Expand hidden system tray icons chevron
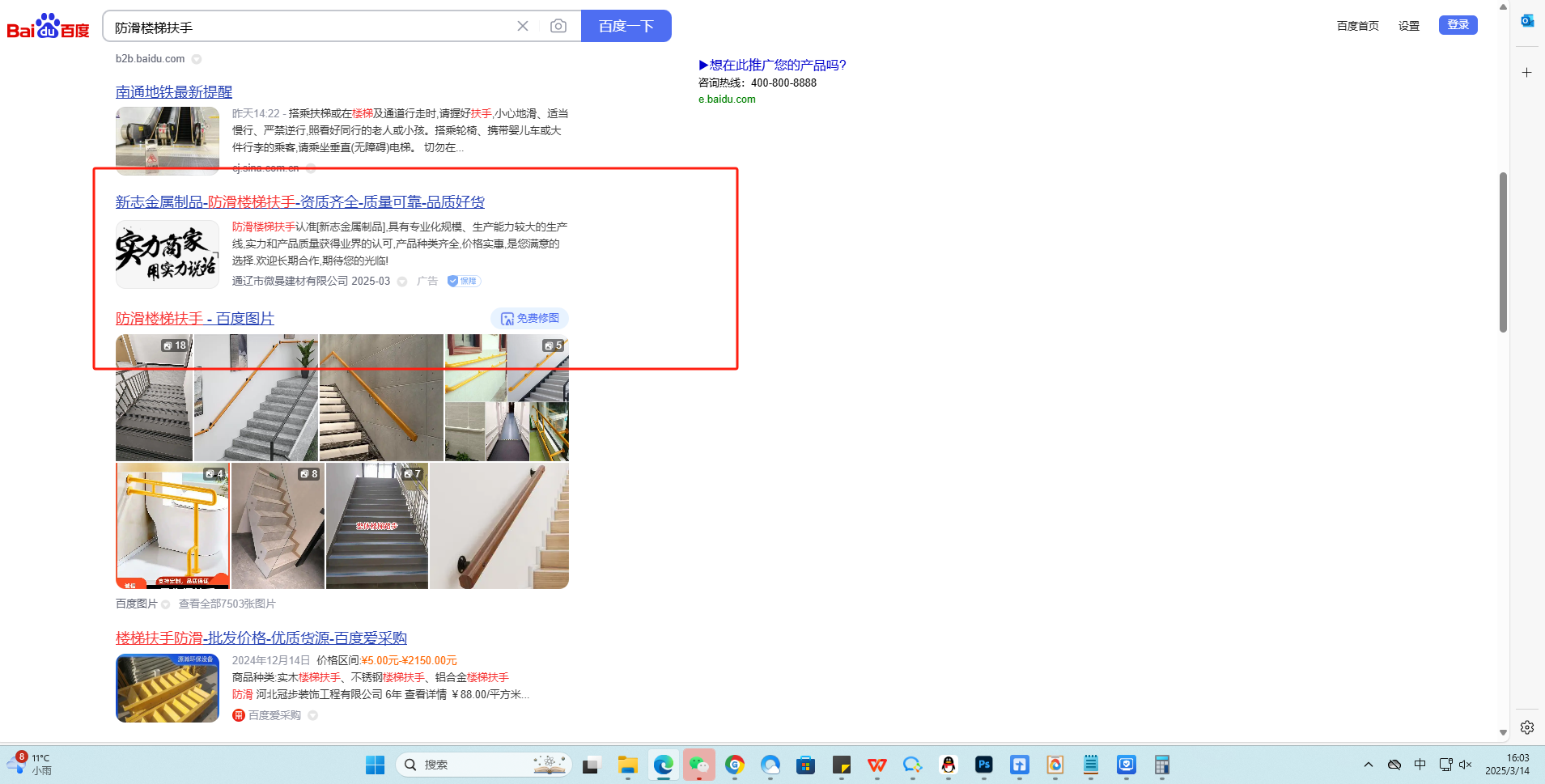The width and height of the screenshot is (1545, 784). [x=1369, y=765]
